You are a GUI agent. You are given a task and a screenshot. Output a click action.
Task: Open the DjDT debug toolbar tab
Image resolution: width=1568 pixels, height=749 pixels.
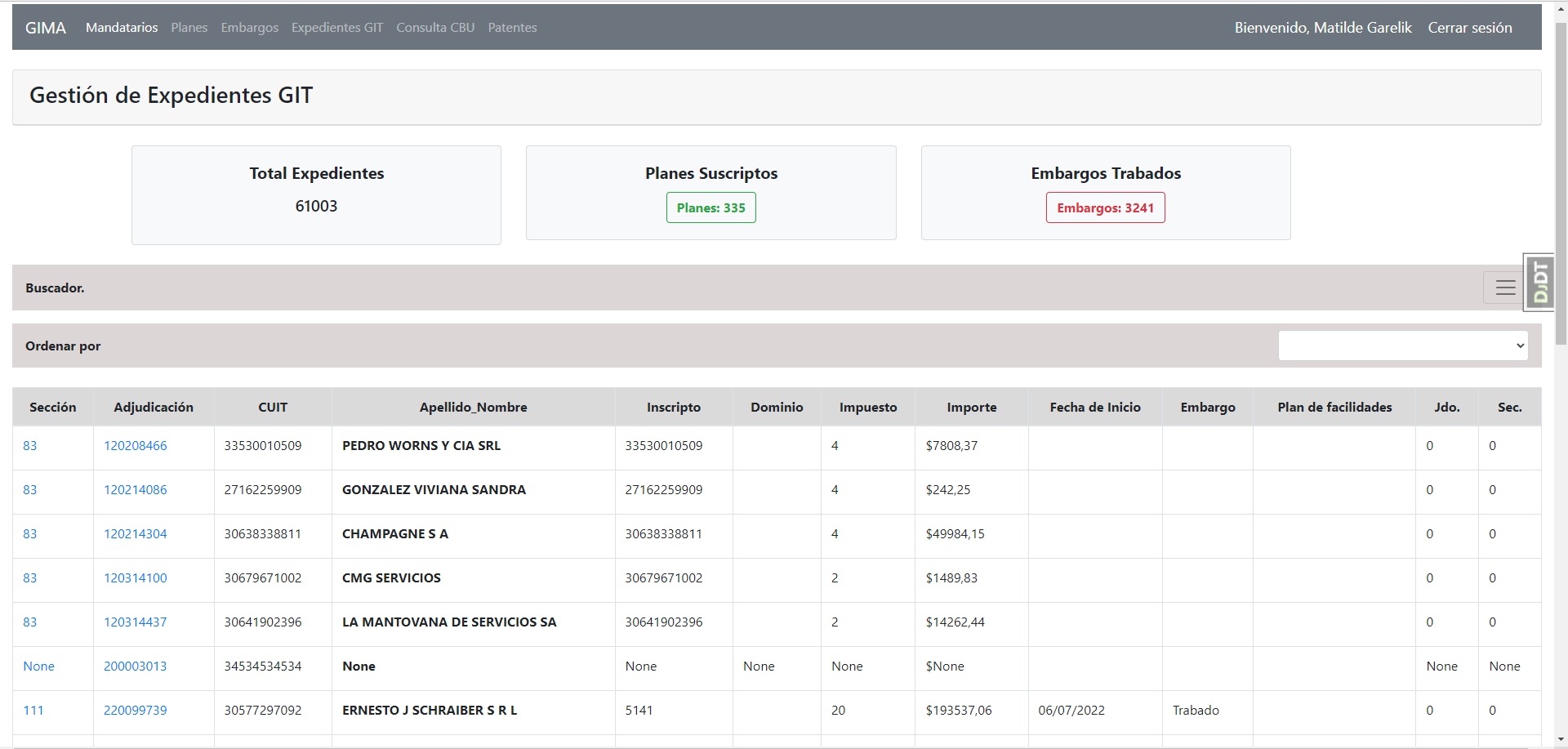(1539, 283)
